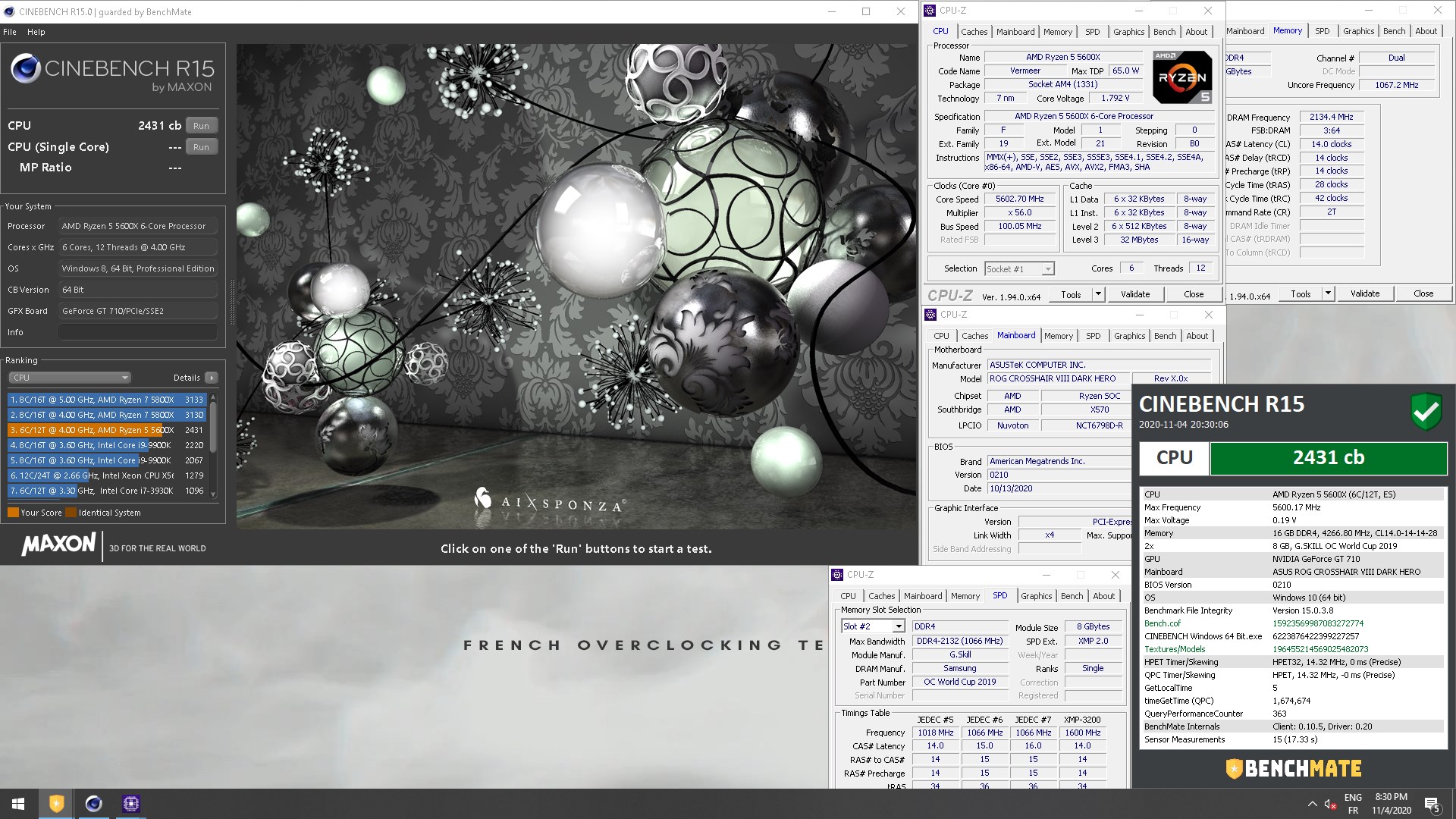This screenshot has height=819, width=1456.
Task: Click the muted volume tray icon
Action: (x=1330, y=804)
